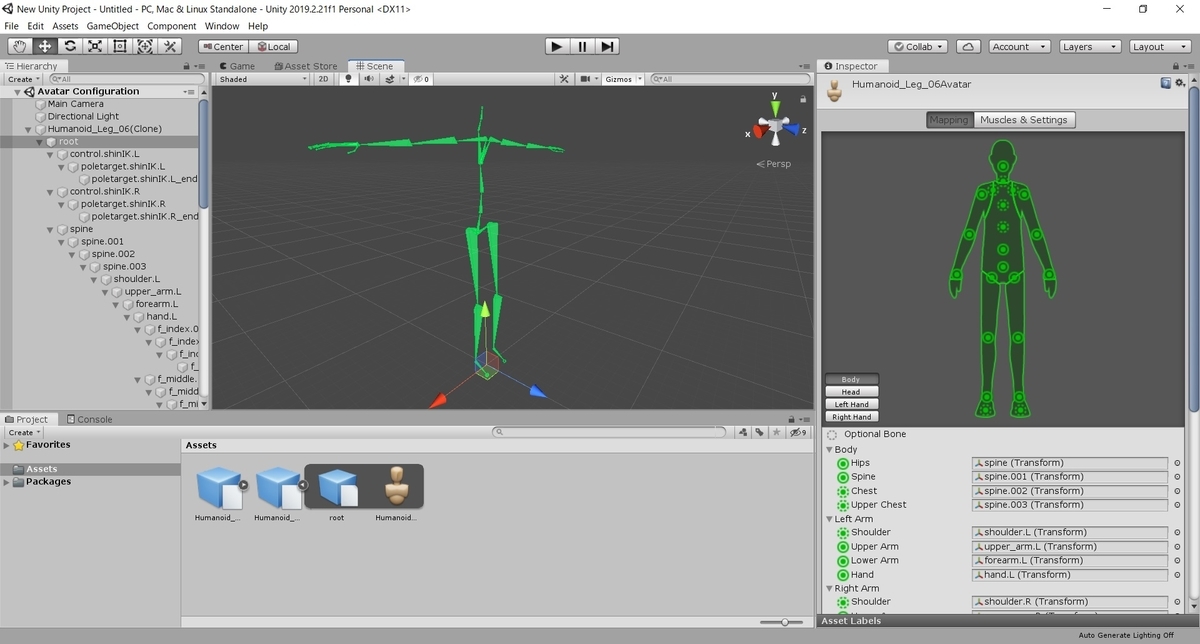This screenshot has height=644, width=1200.
Task: Open custom editor tools
Action: (170, 46)
